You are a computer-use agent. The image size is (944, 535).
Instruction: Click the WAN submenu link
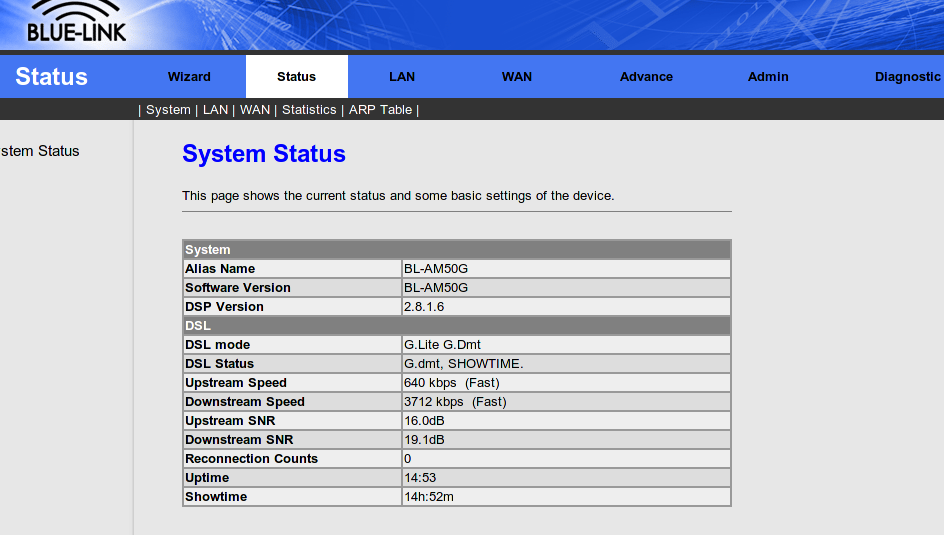(x=255, y=110)
